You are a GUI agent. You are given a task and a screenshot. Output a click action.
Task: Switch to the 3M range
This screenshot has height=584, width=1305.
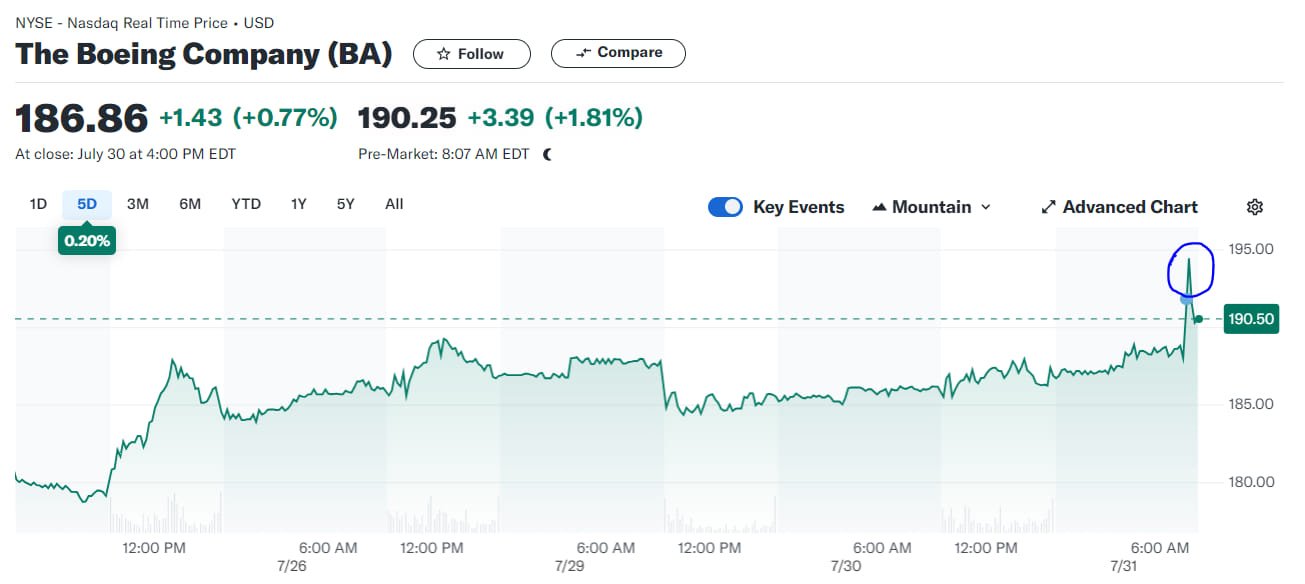[138, 204]
